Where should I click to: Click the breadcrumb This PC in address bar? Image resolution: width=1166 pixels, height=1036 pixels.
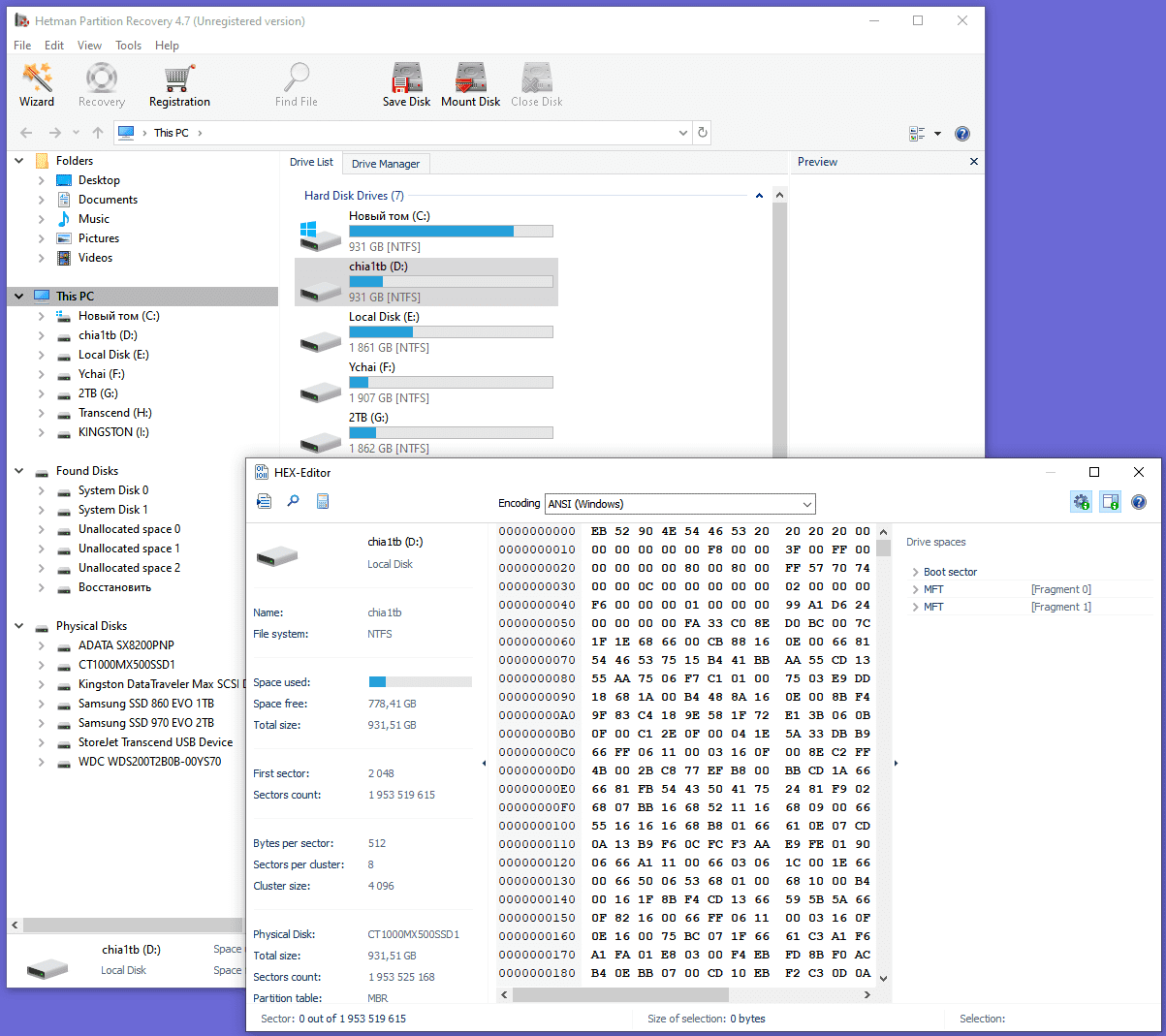tap(171, 133)
